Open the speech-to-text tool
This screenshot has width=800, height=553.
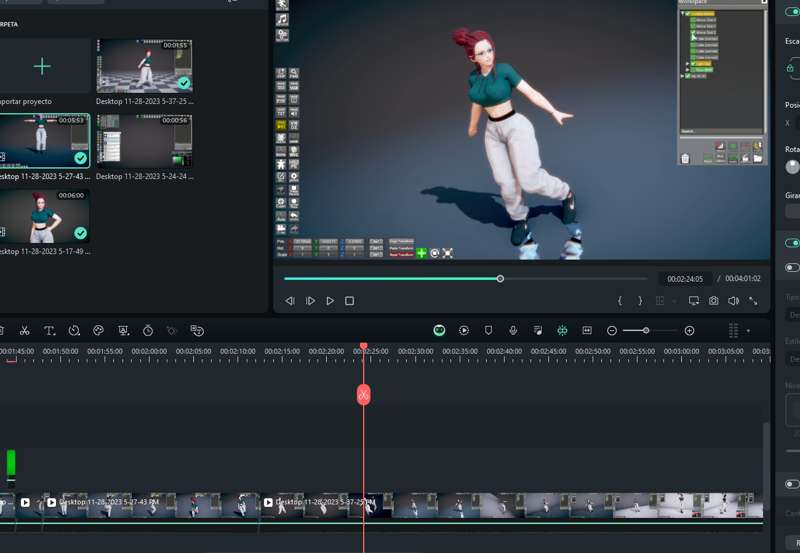197,331
